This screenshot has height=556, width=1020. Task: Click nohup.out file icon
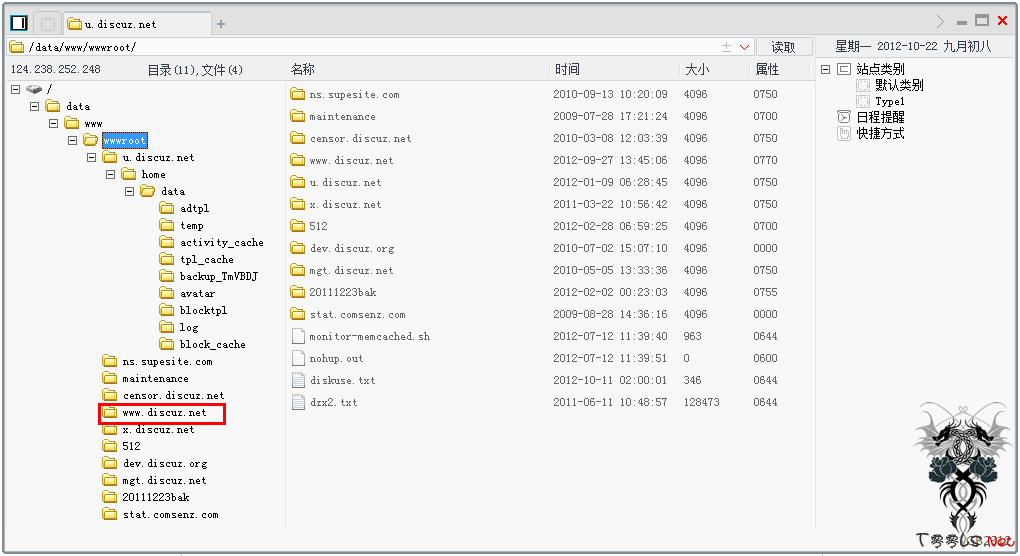tap(299, 358)
